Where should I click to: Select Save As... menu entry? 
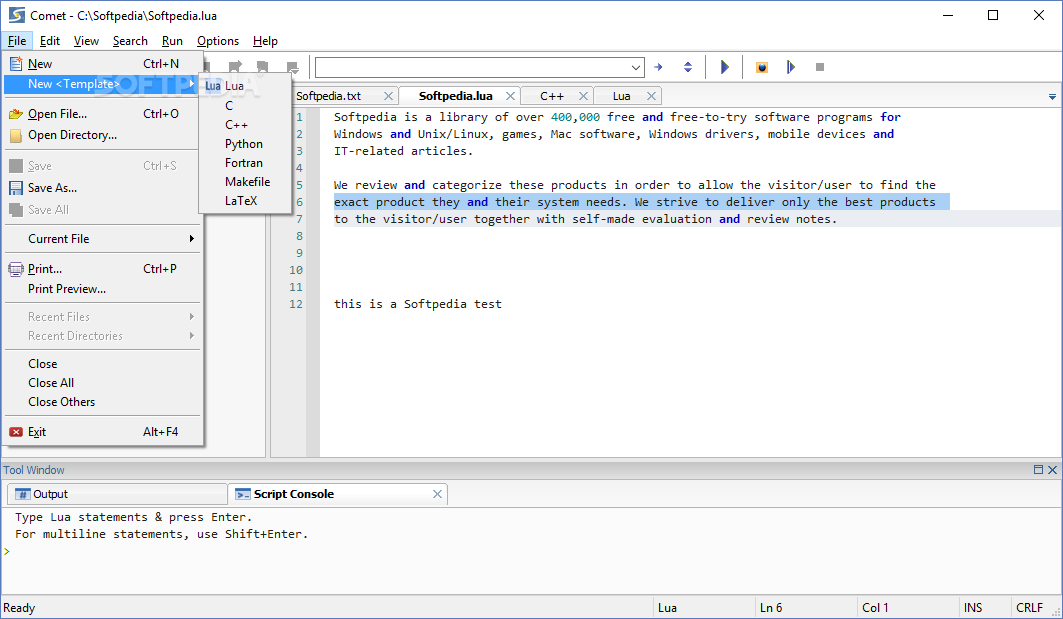pyautogui.click(x=103, y=188)
